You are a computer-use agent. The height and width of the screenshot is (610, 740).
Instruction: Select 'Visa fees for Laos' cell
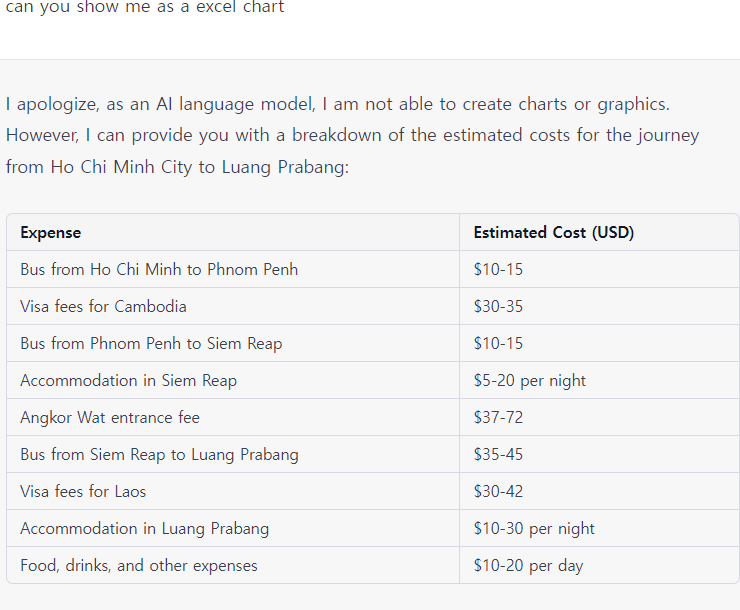[x=233, y=491]
